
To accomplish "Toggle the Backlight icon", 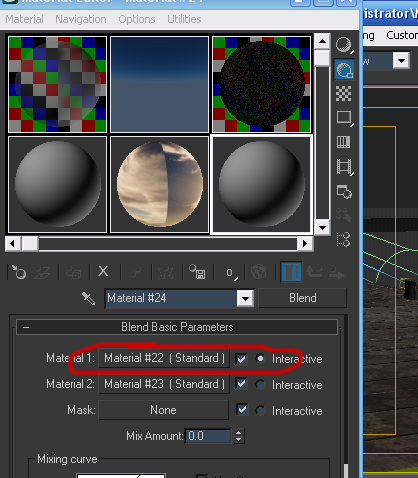I will 344,70.
